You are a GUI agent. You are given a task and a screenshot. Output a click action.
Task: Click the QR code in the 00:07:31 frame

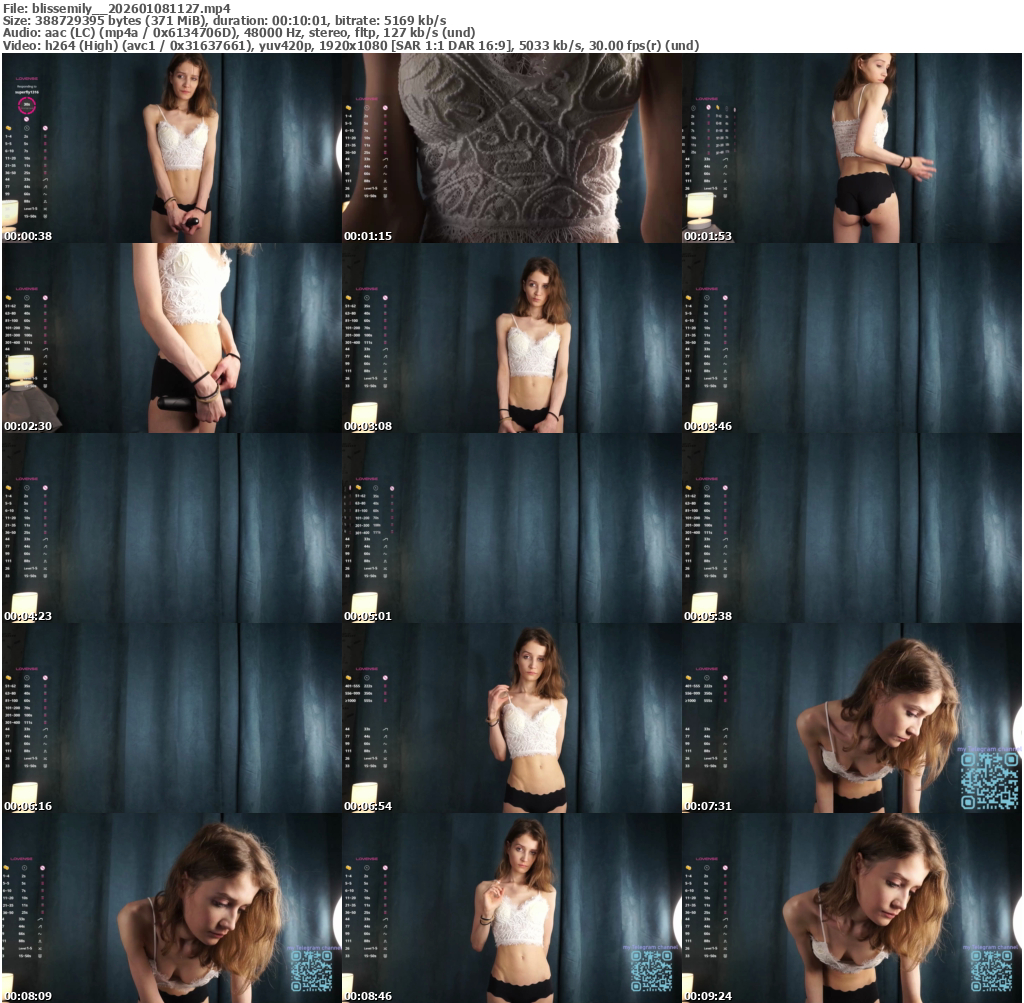click(x=990, y=780)
